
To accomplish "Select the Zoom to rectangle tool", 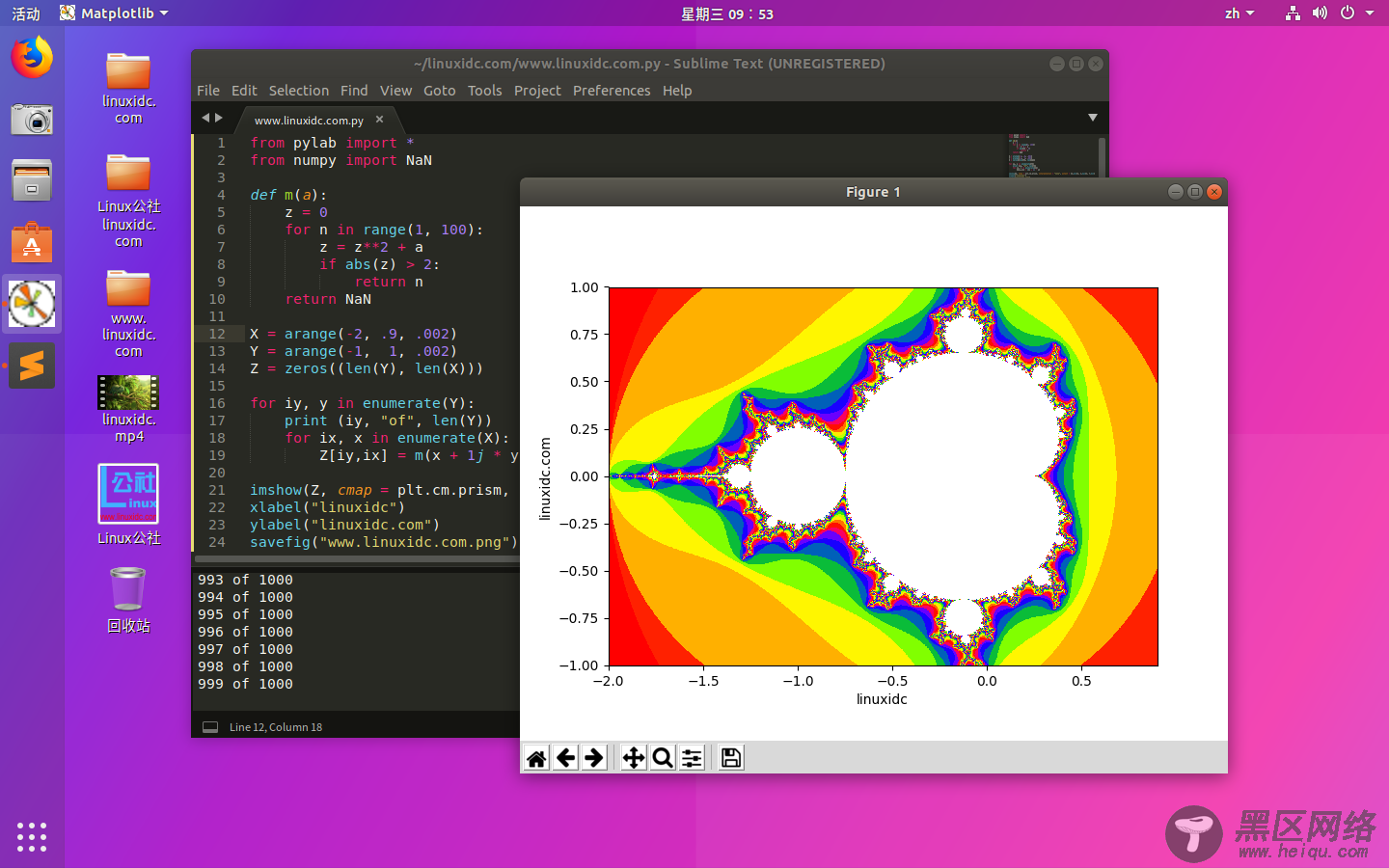I will pyautogui.click(x=663, y=758).
